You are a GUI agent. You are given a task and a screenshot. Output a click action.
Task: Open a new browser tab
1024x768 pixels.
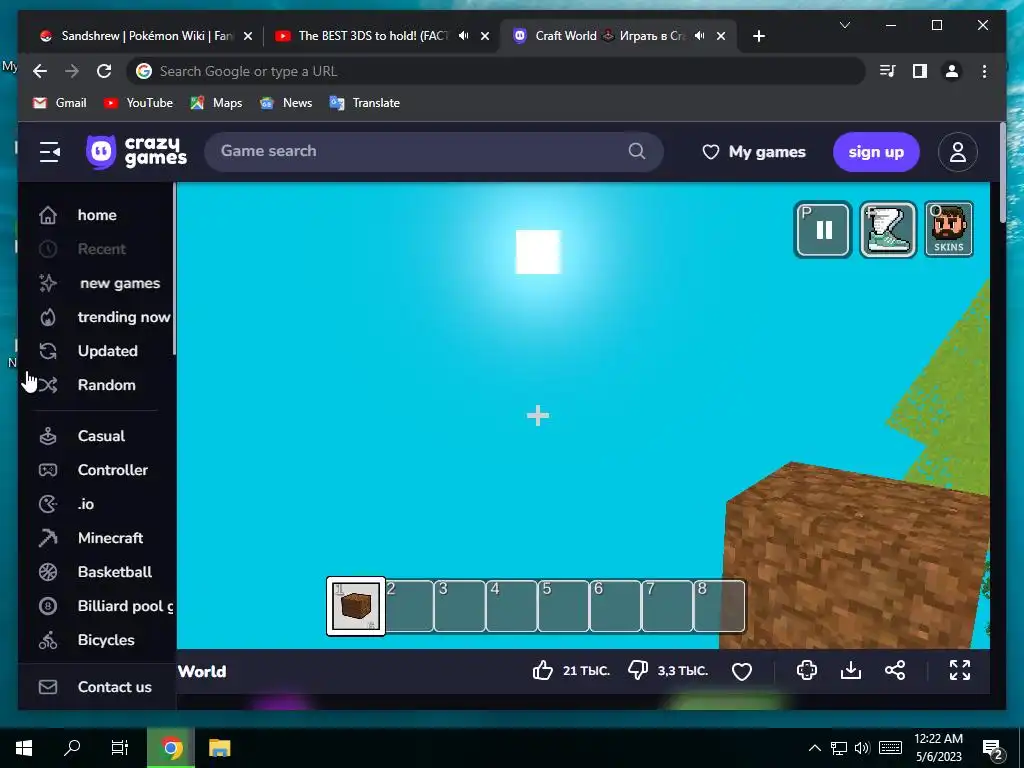pos(758,36)
